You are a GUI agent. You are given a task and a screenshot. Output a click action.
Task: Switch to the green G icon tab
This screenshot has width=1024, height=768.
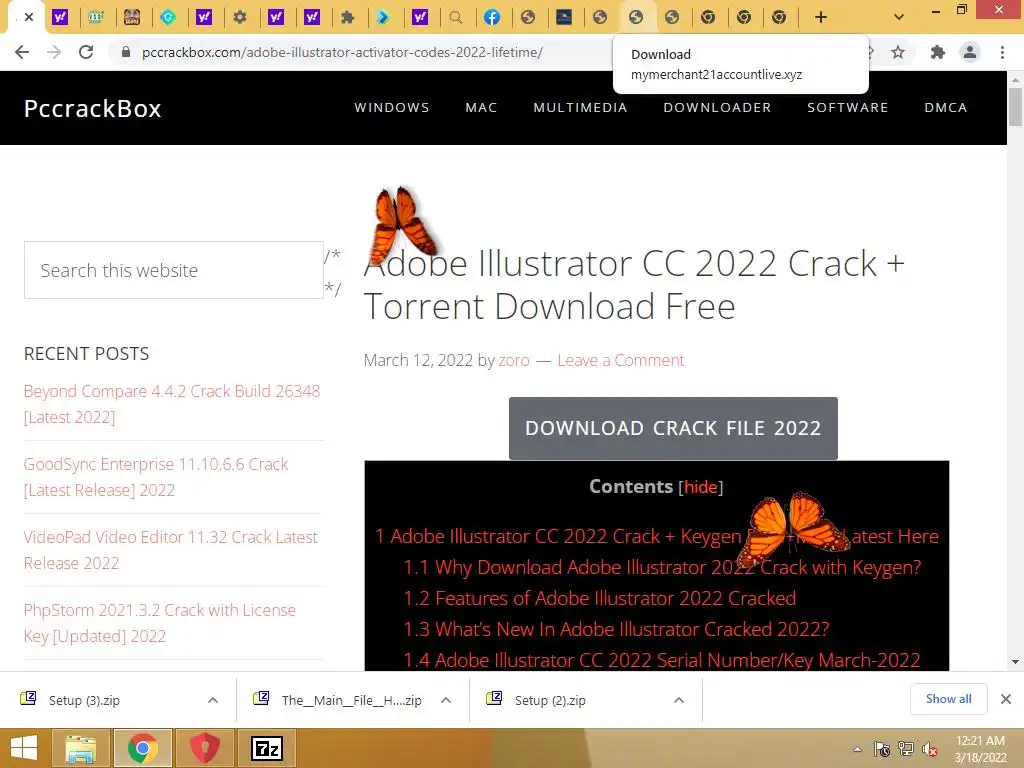pyautogui.click(x=168, y=17)
